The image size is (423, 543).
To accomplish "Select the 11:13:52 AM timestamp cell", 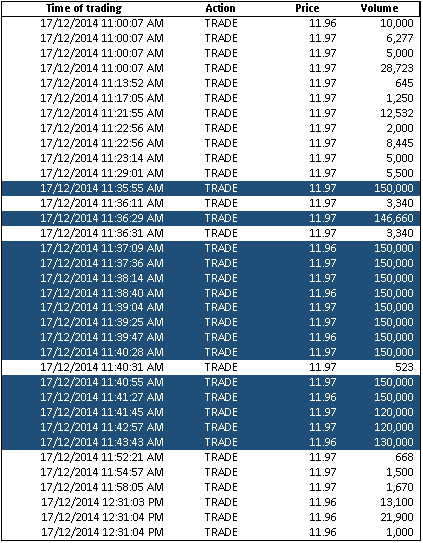I will [x=102, y=83].
